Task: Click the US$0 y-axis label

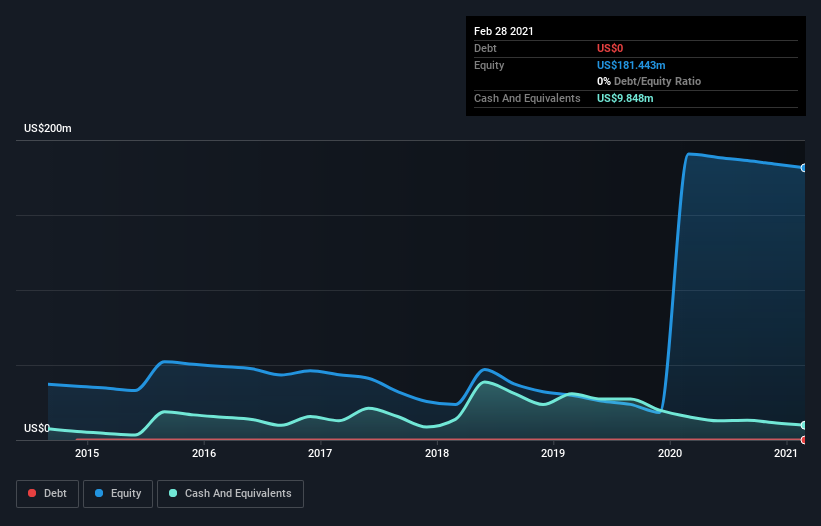Action: (x=37, y=428)
